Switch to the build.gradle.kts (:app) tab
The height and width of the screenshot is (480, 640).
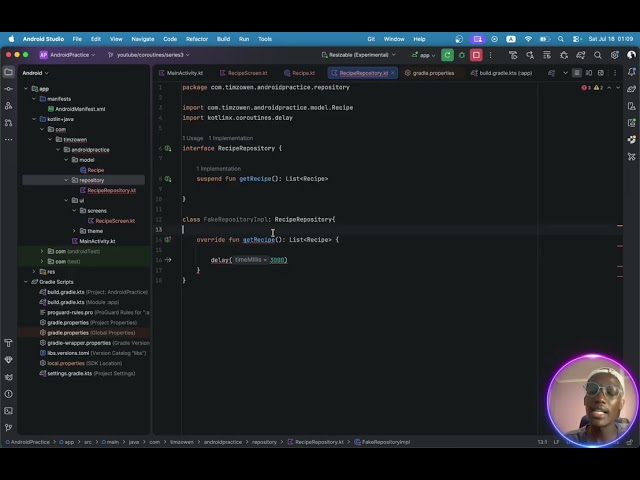(502, 73)
